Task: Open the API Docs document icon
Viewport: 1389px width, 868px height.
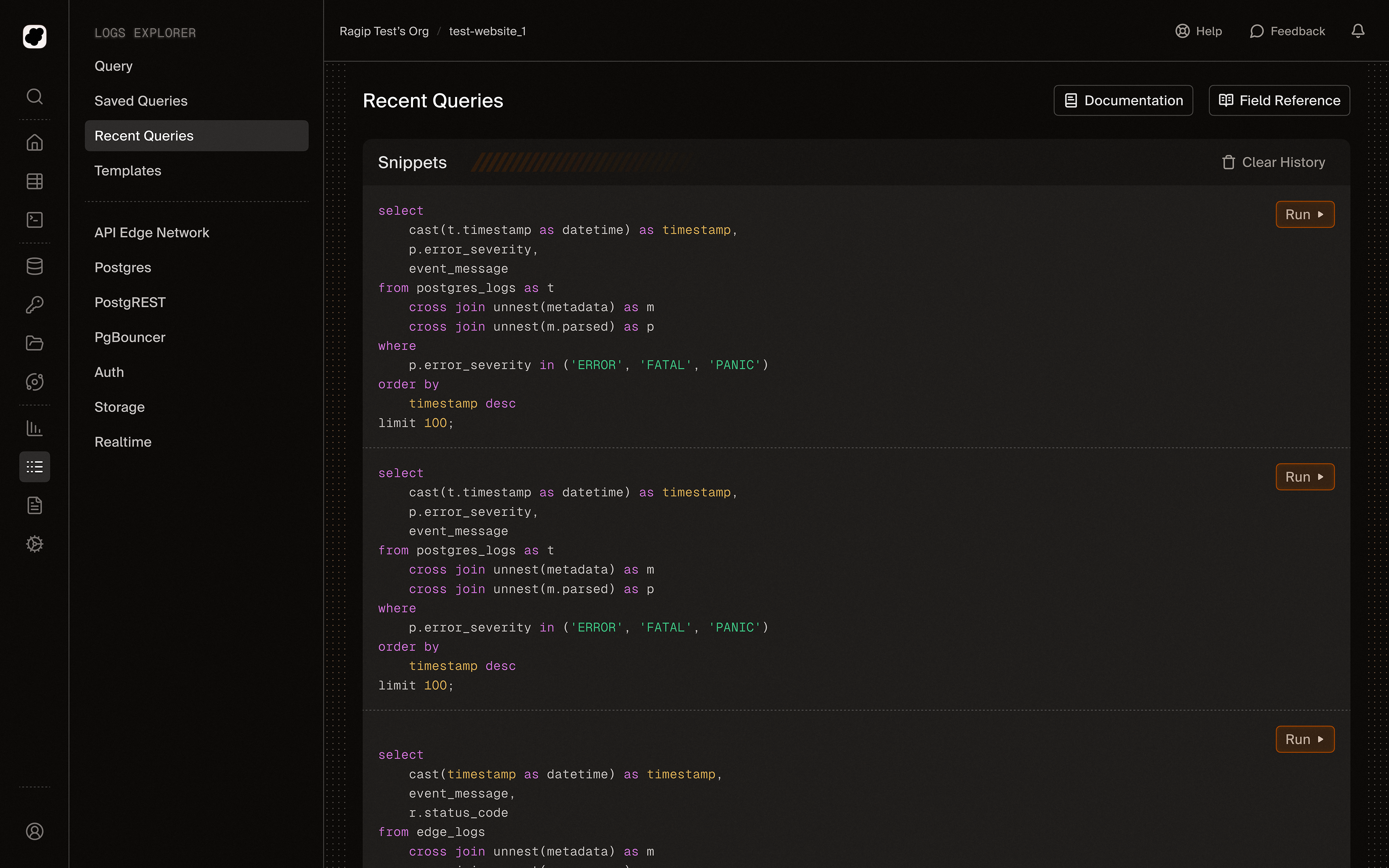Action: point(35,505)
